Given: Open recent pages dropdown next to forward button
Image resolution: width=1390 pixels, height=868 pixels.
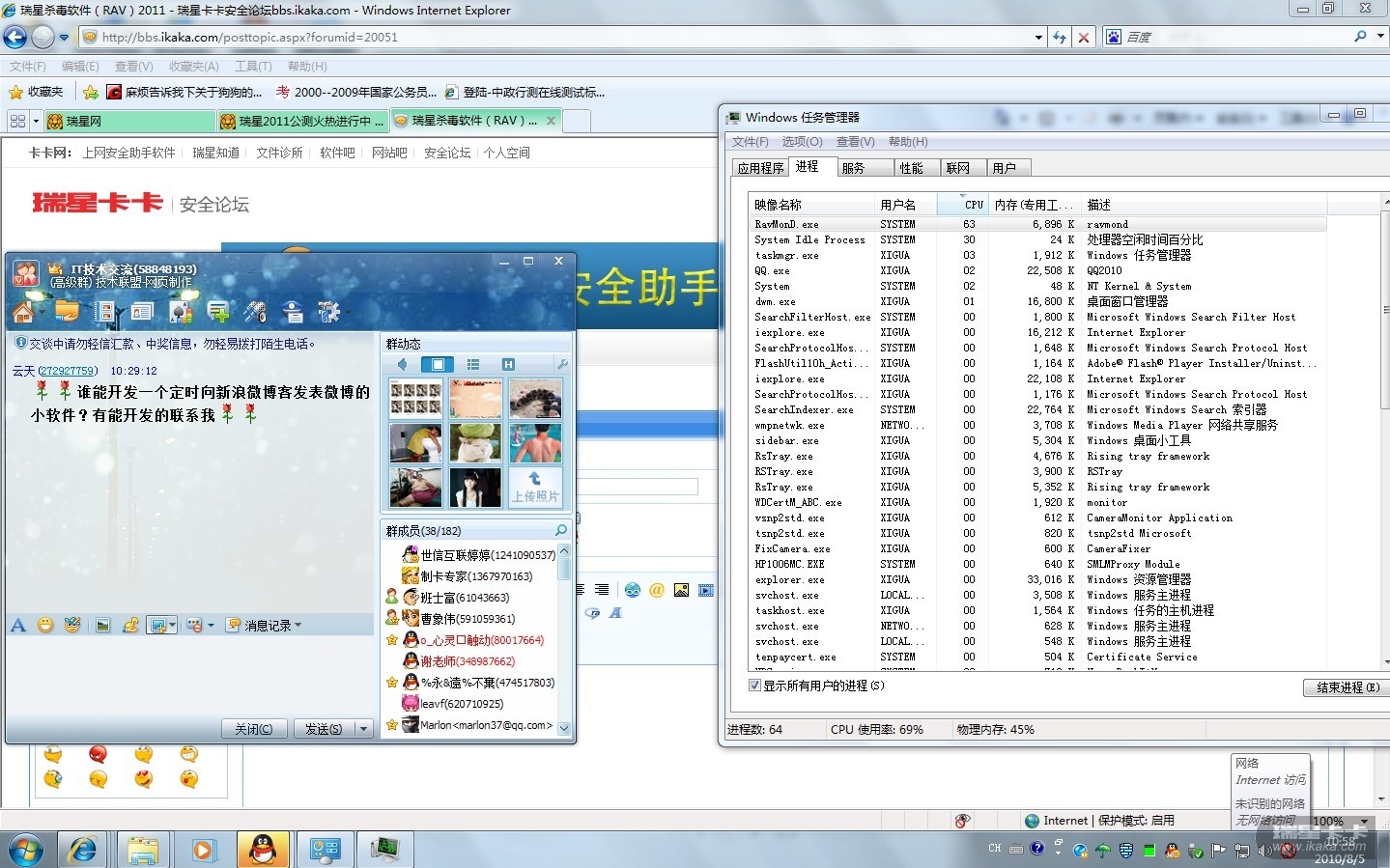Looking at the screenshot, I should pyautogui.click(x=64, y=38).
